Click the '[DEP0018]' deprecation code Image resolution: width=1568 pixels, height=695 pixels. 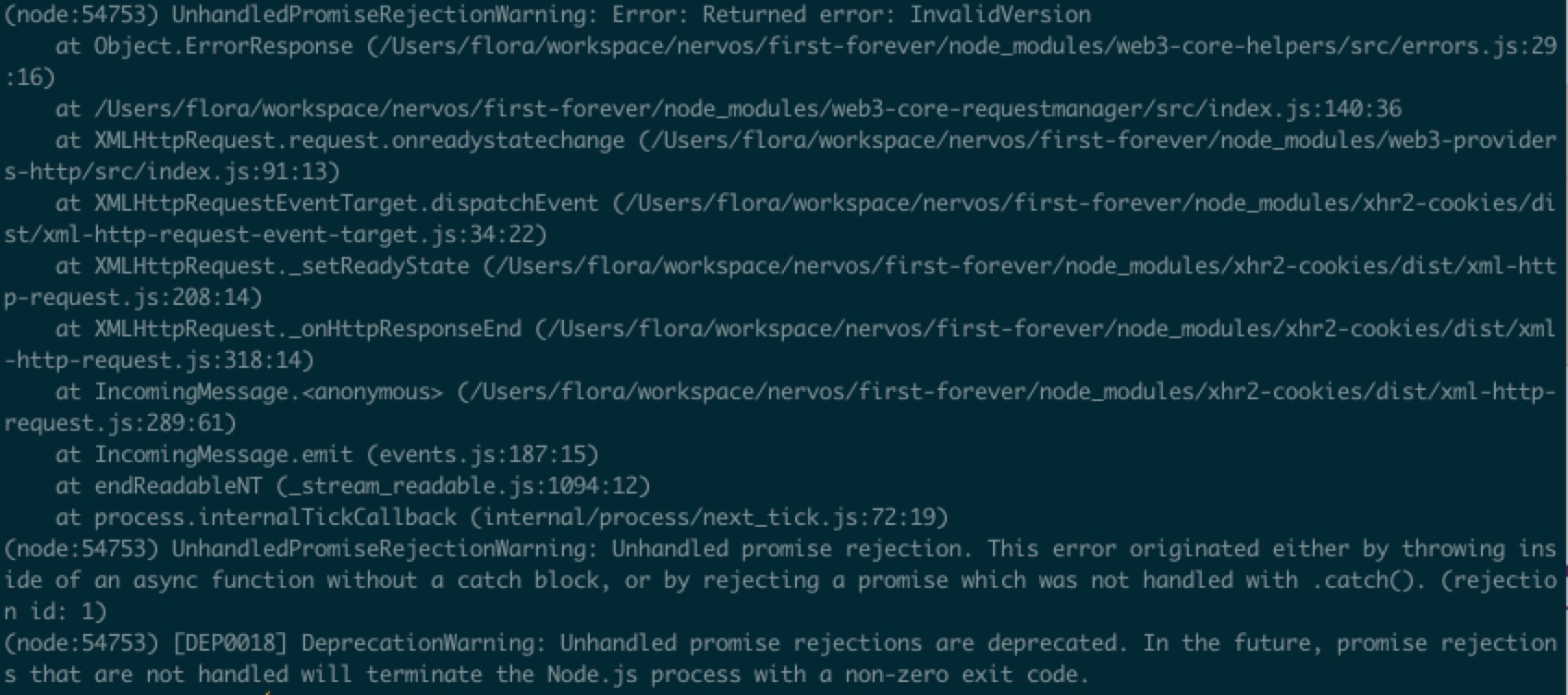pyautogui.click(x=229, y=643)
